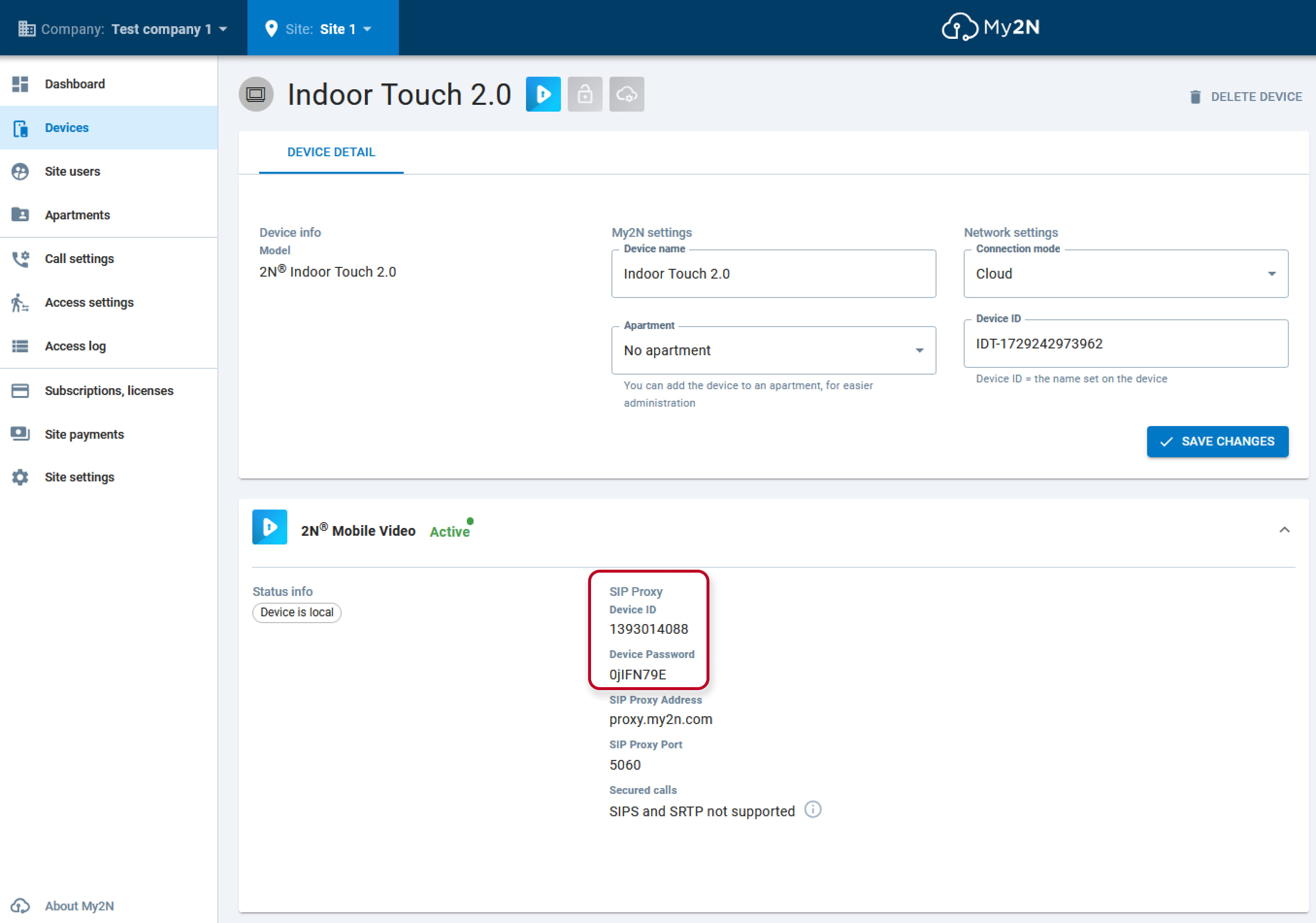Click the Device ID input field
Image resolution: width=1316 pixels, height=923 pixels.
tap(1126, 344)
